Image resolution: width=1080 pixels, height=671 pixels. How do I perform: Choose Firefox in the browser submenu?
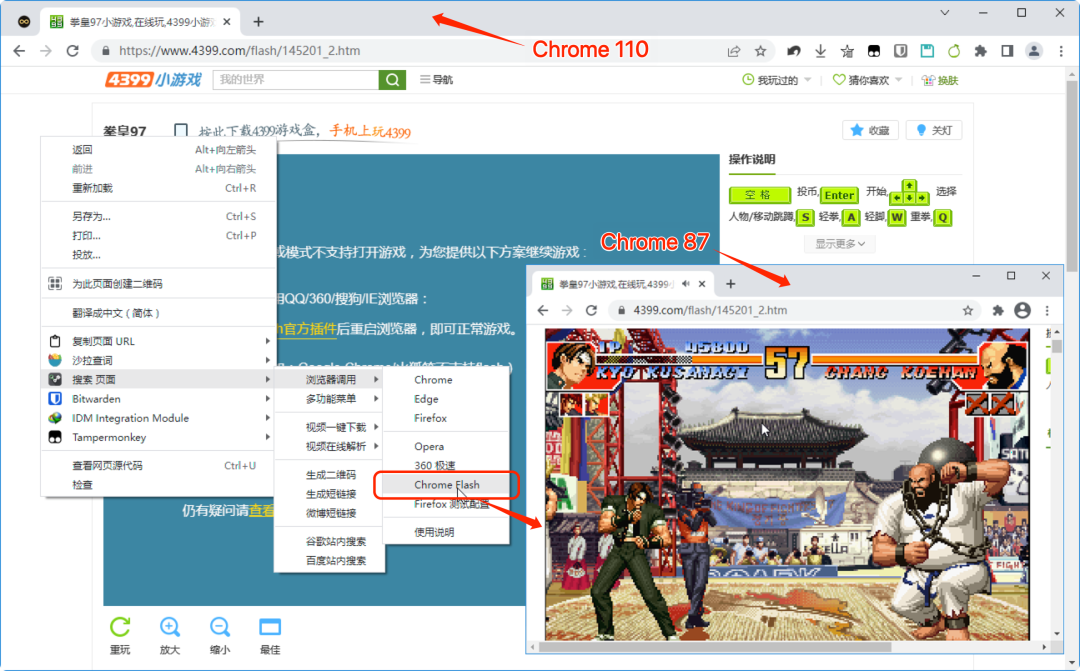click(x=446, y=418)
